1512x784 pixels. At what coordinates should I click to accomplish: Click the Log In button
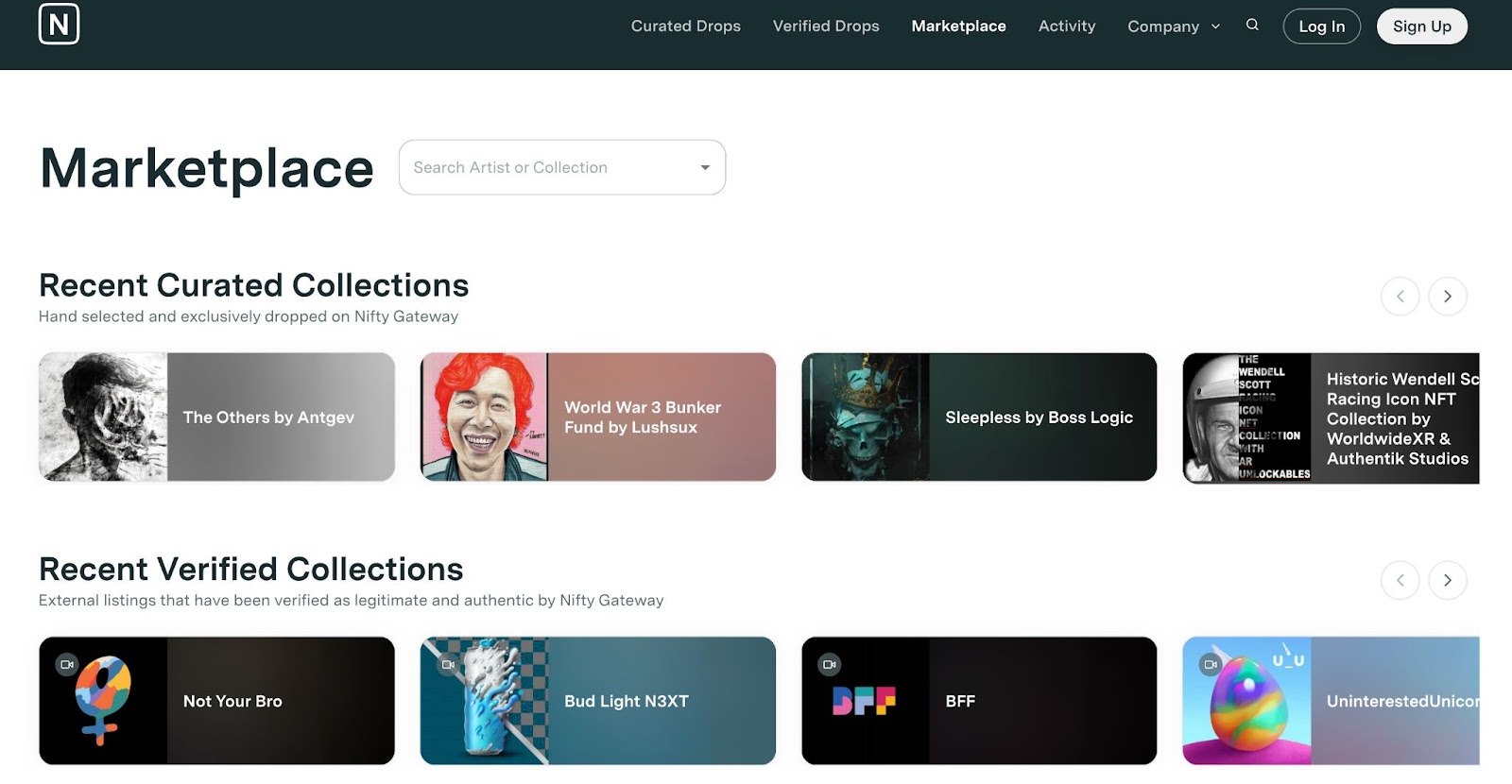pyautogui.click(x=1321, y=26)
